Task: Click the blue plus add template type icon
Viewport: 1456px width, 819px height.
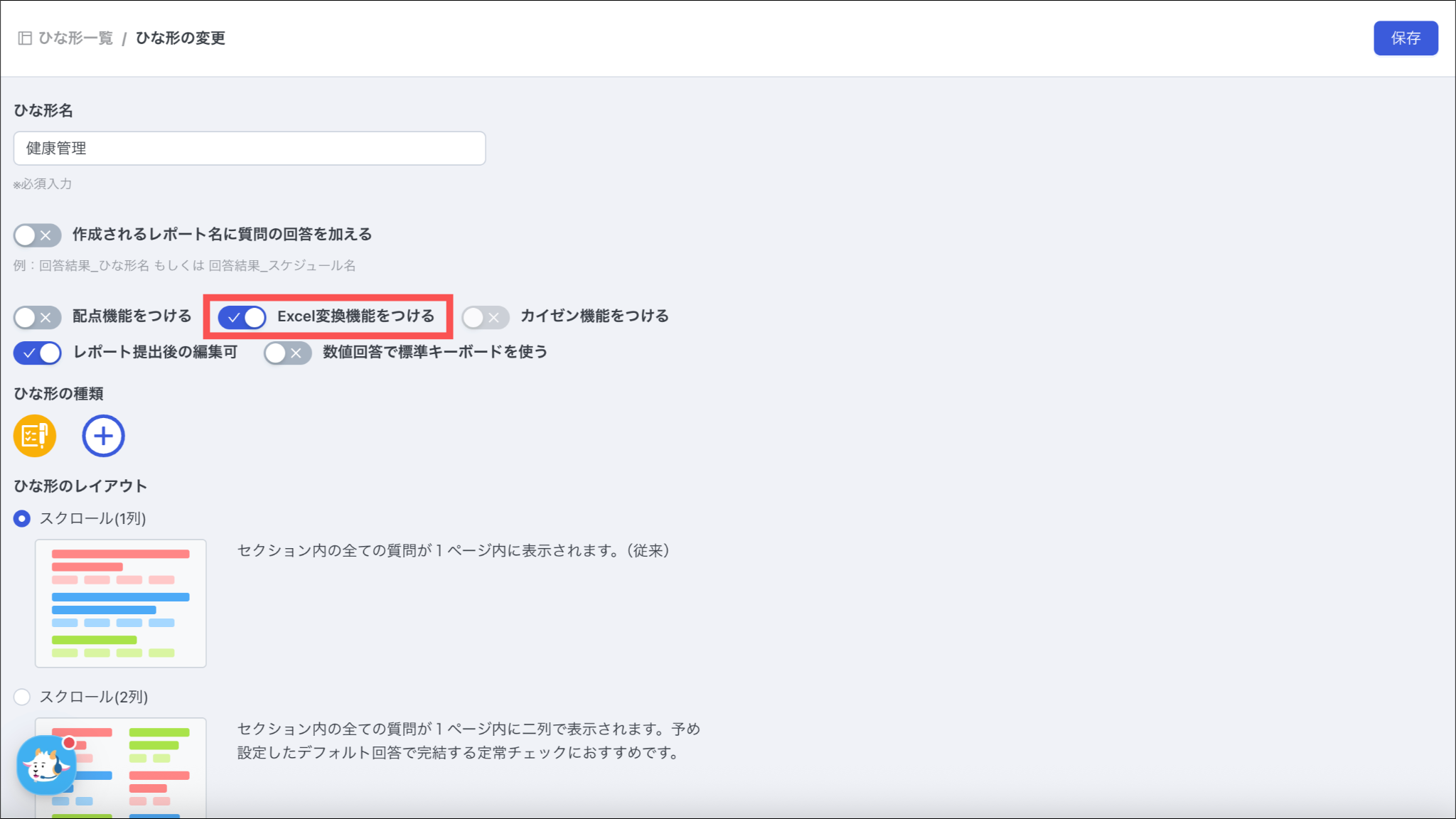Action: coord(103,436)
